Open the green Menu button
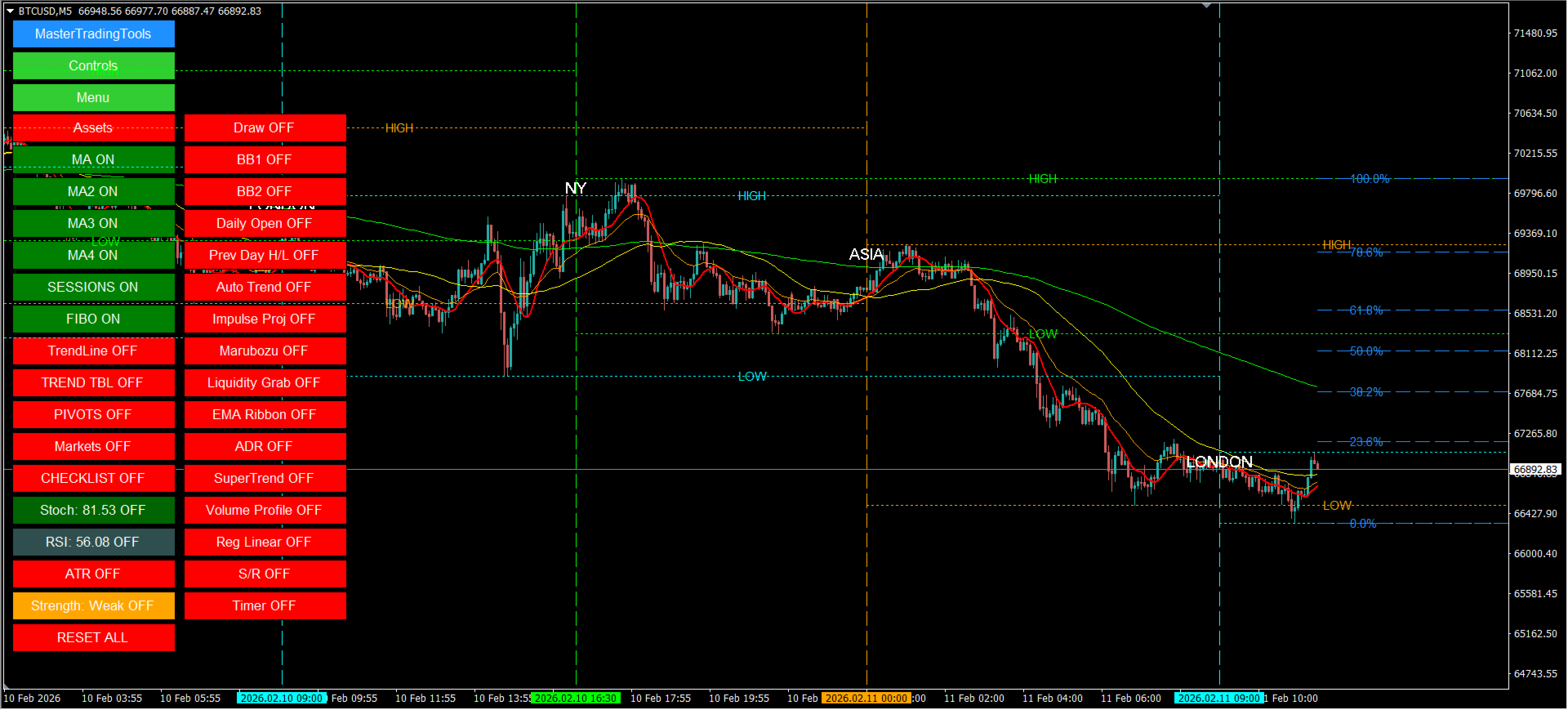Image resolution: width=1568 pixels, height=710 pixels. [x=94, y=98]
